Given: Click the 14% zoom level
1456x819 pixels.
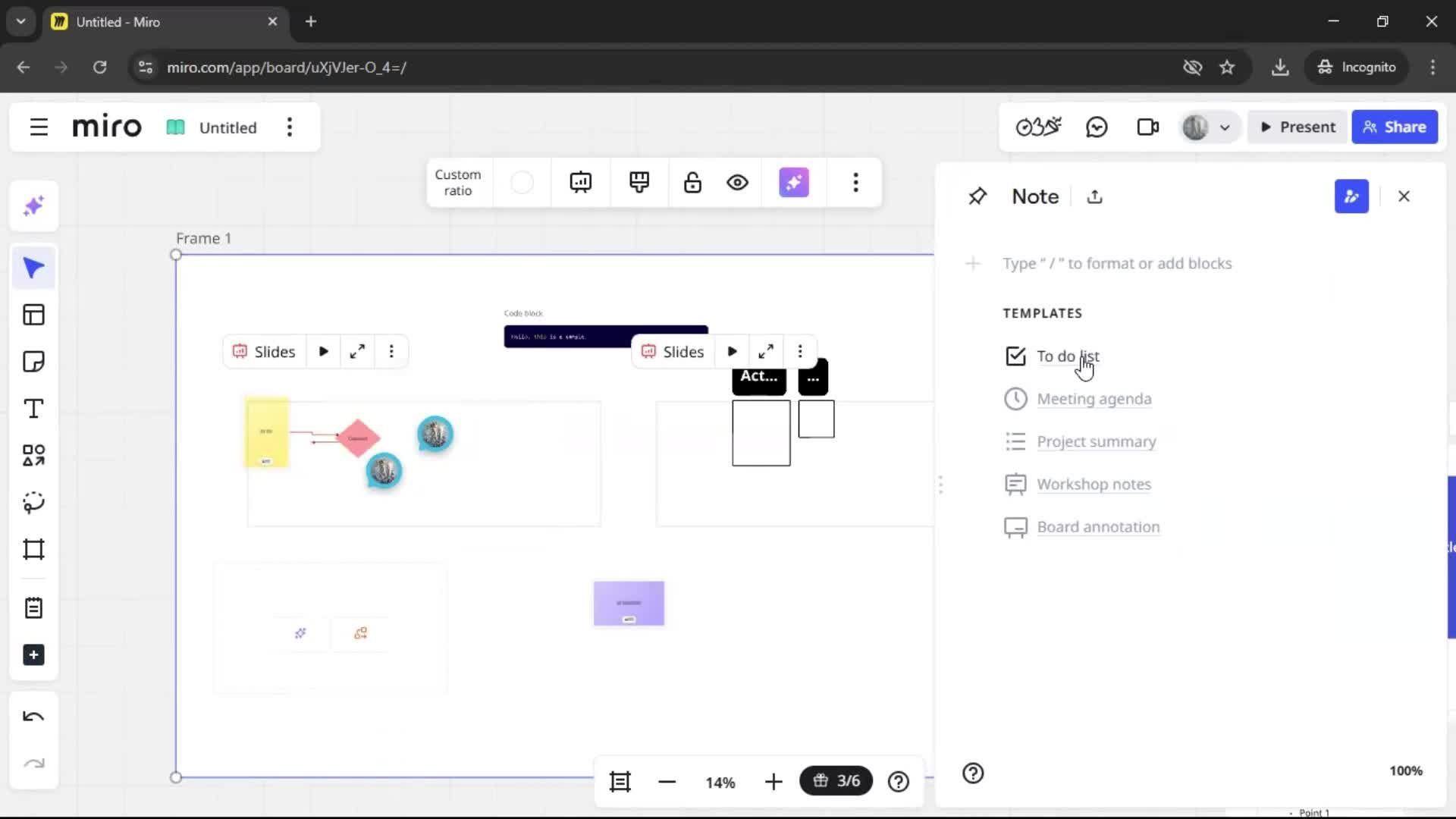Looking at the screenshot, I should (x=720, y=783).
